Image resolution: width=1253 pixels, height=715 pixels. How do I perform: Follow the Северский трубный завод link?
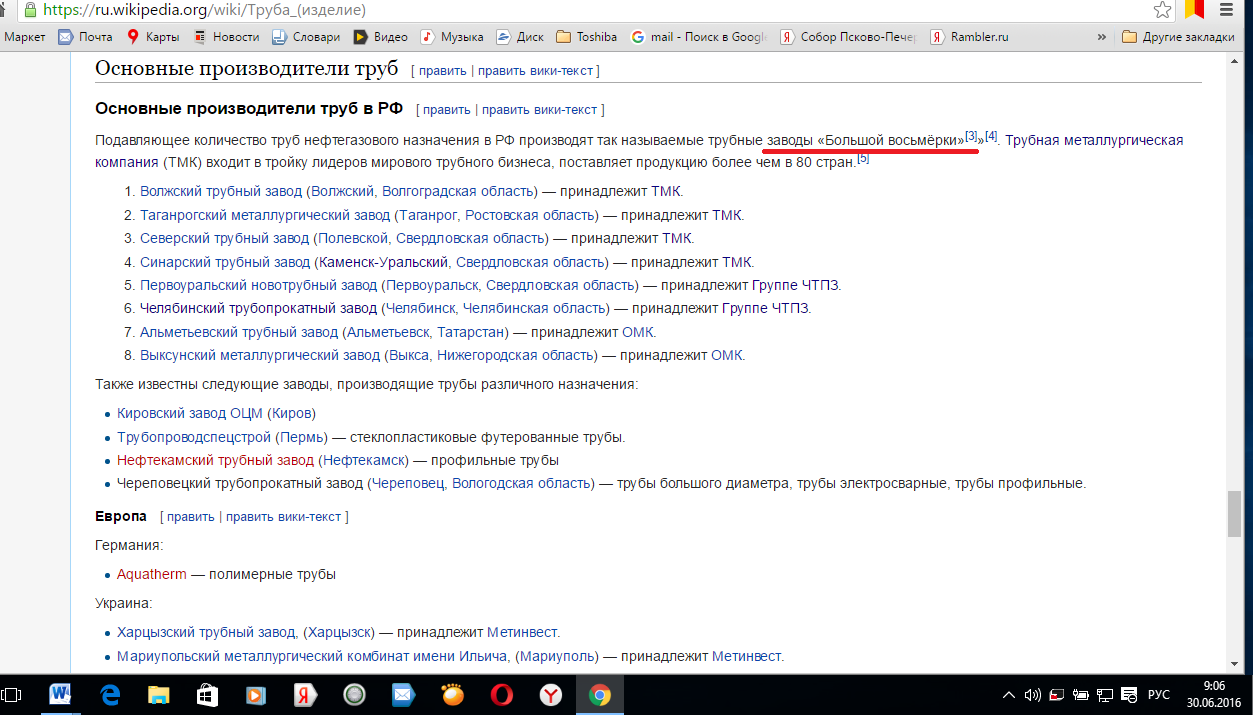click(x=225, y=238)
